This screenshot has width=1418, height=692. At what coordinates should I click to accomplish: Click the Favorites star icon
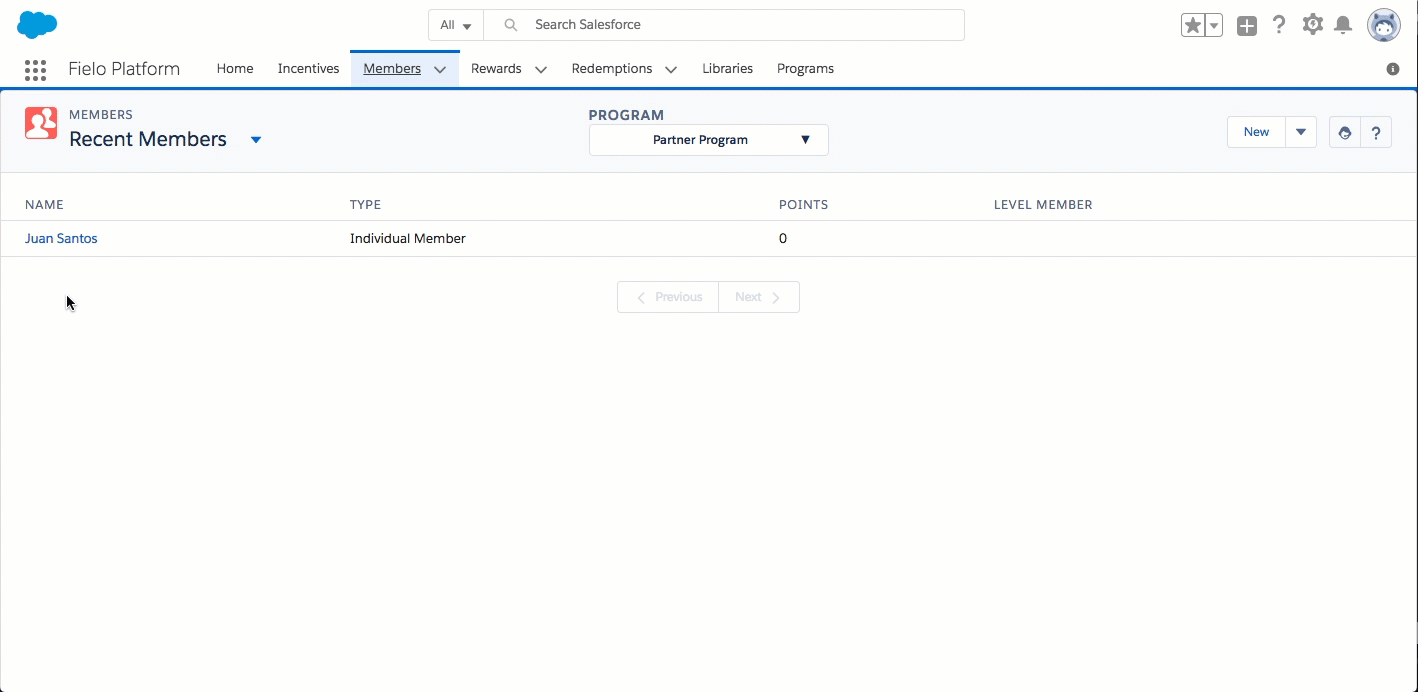1192,26
